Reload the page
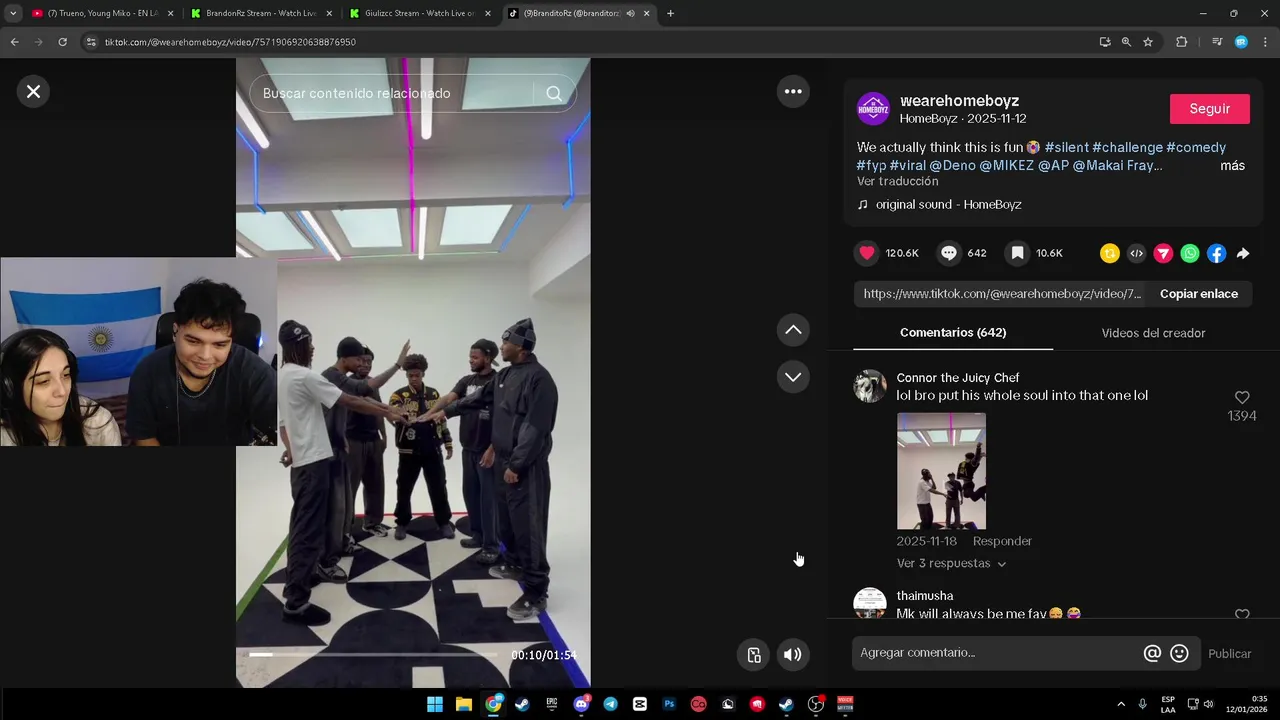Screen dimensions: 1280x720 pos(62,42)
